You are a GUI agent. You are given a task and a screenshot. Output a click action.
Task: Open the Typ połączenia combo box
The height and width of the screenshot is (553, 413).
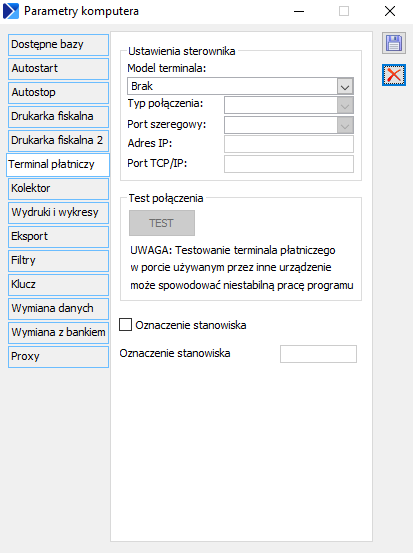click(x=289, y=105)
